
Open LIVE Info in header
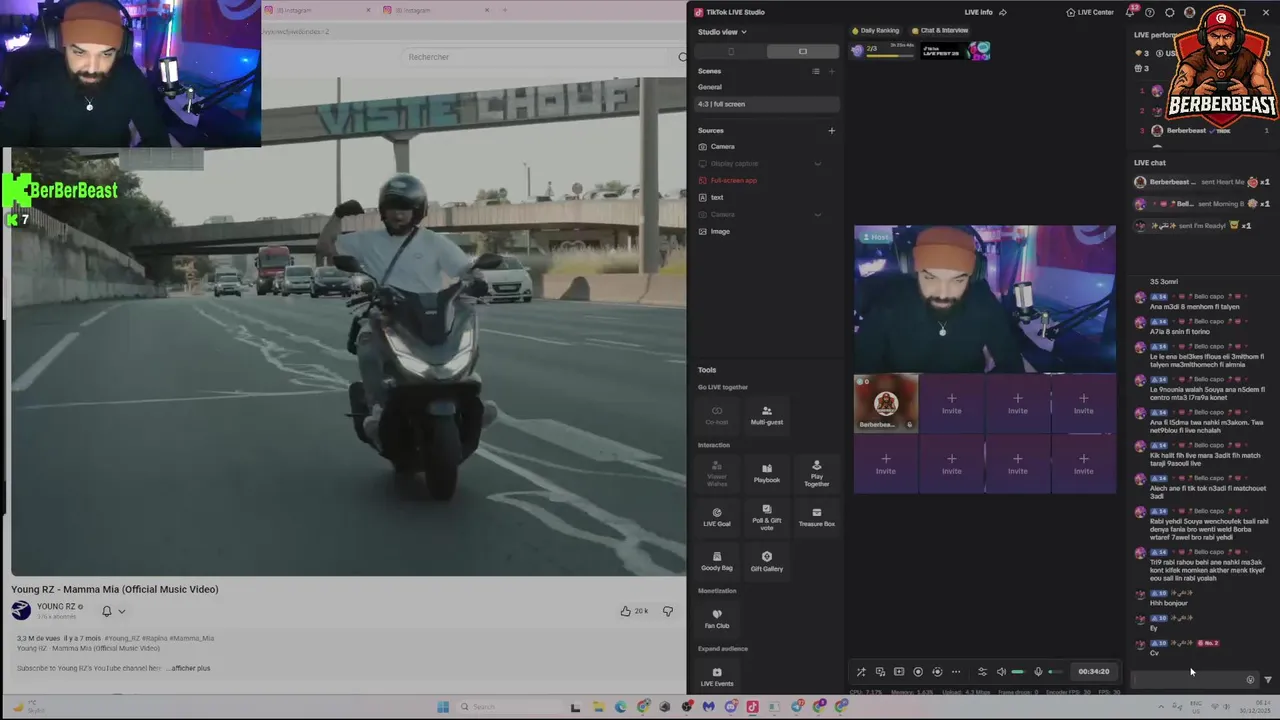click(x=978, y=12)
